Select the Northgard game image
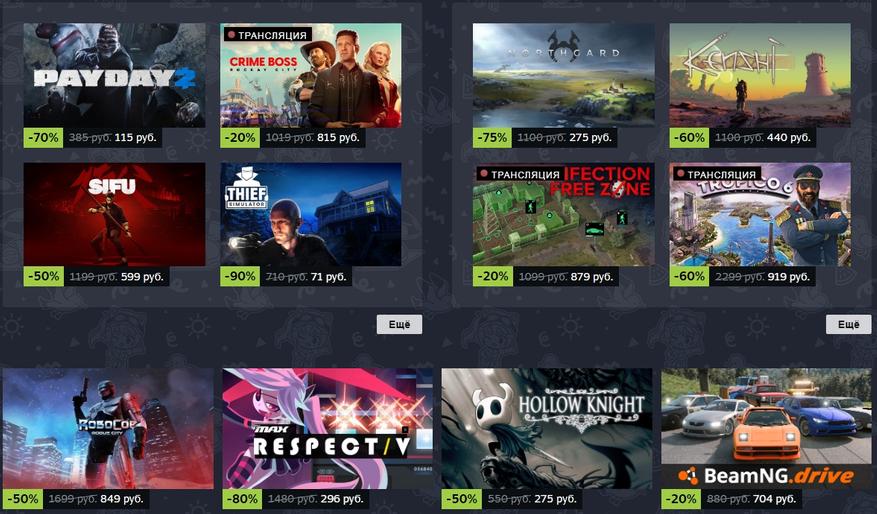 pos(563,75)
